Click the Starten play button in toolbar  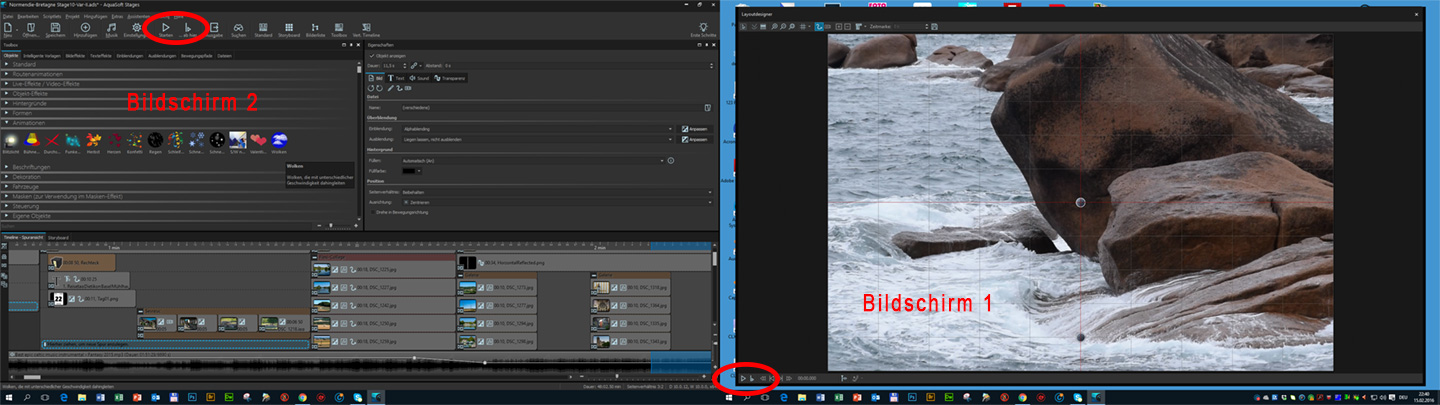pos(166,28)
